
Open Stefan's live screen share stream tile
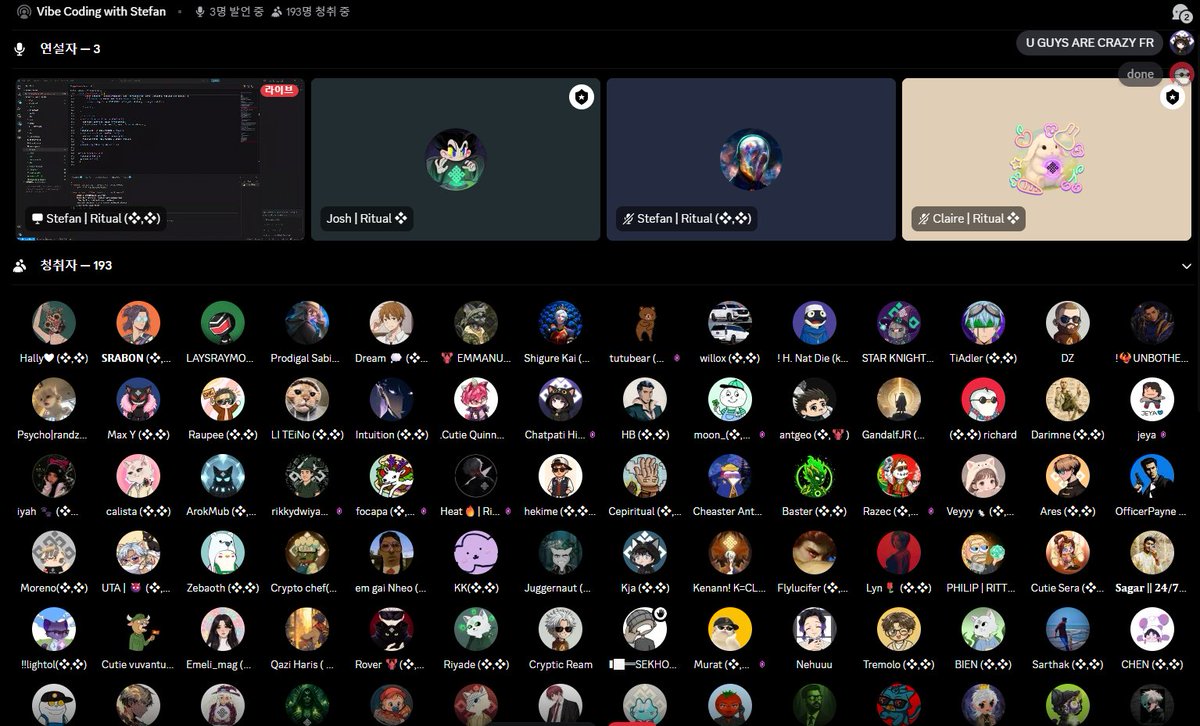160,160
